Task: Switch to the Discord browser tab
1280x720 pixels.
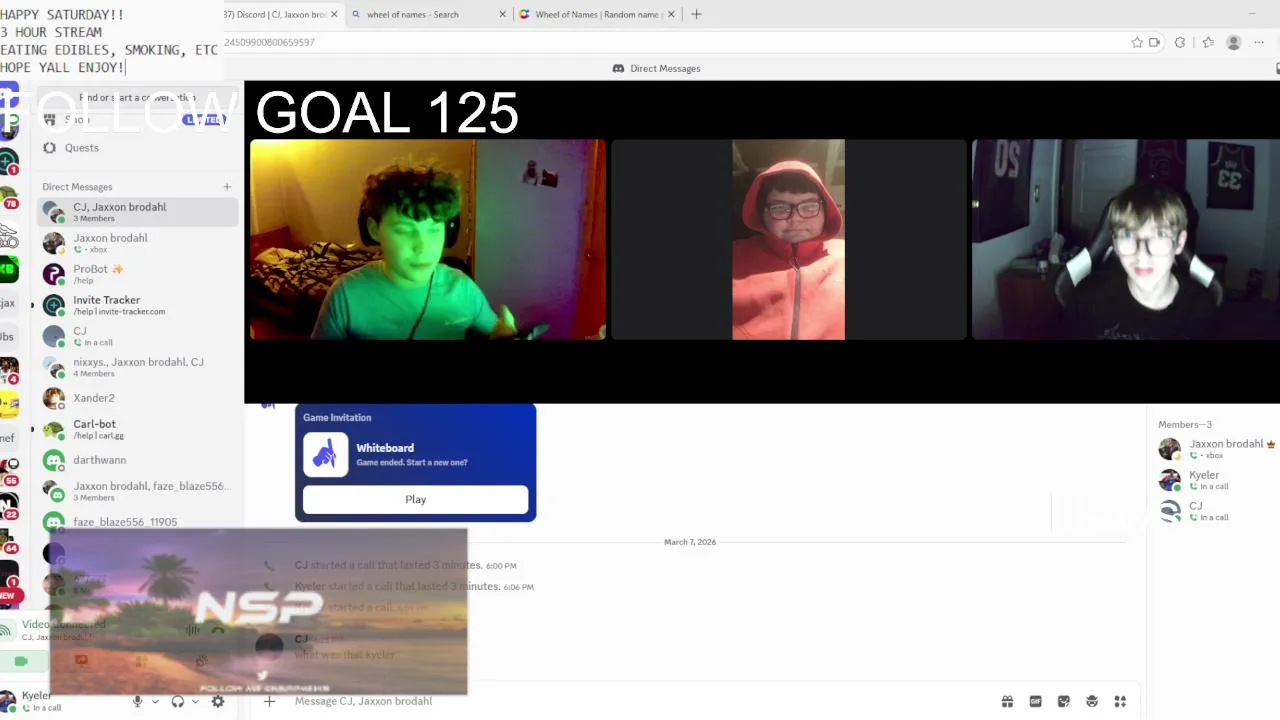Action: [x=275, y=14]
